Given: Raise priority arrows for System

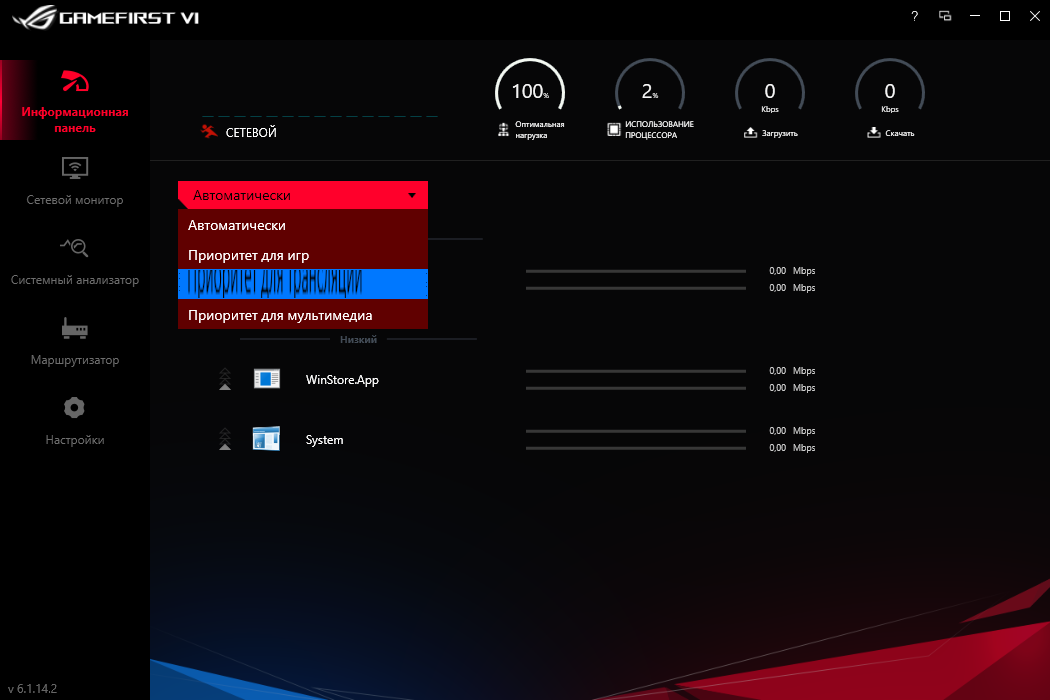Looking at the screenshot, I should pyautogui.click(x=224, y=439).
